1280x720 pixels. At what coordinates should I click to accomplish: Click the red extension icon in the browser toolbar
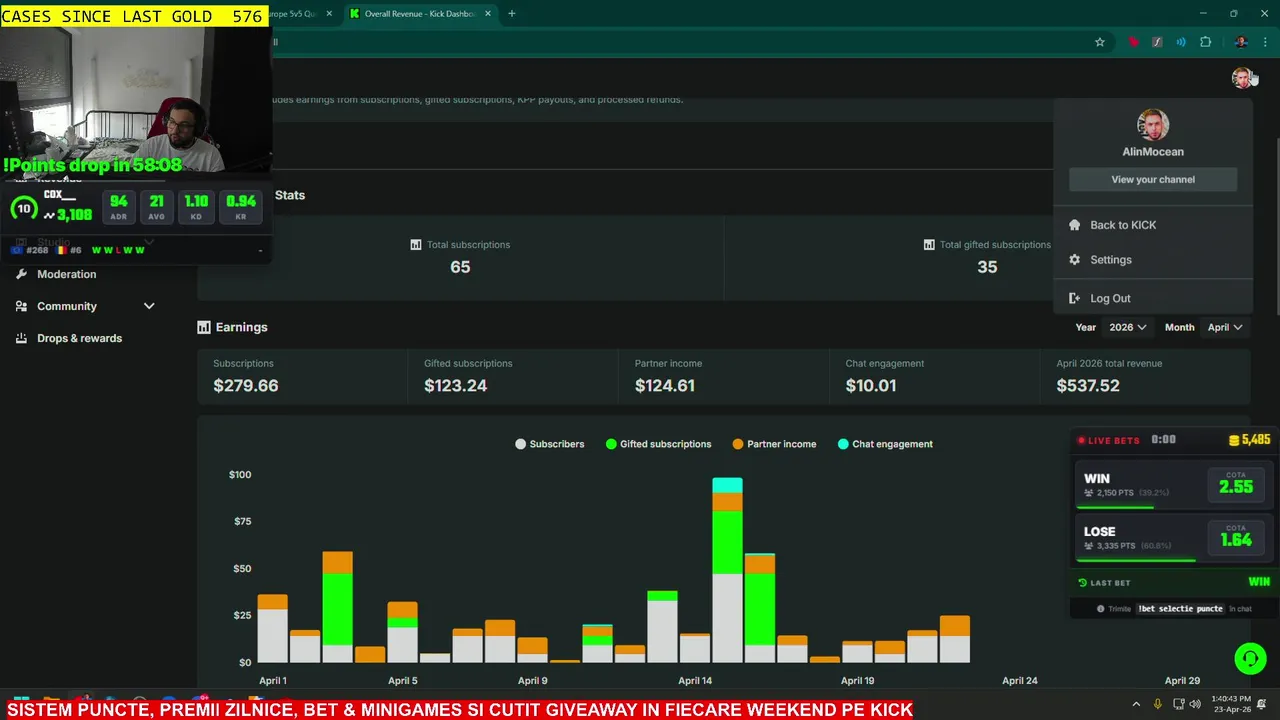pyautogui.click(x=1133, y=42)
